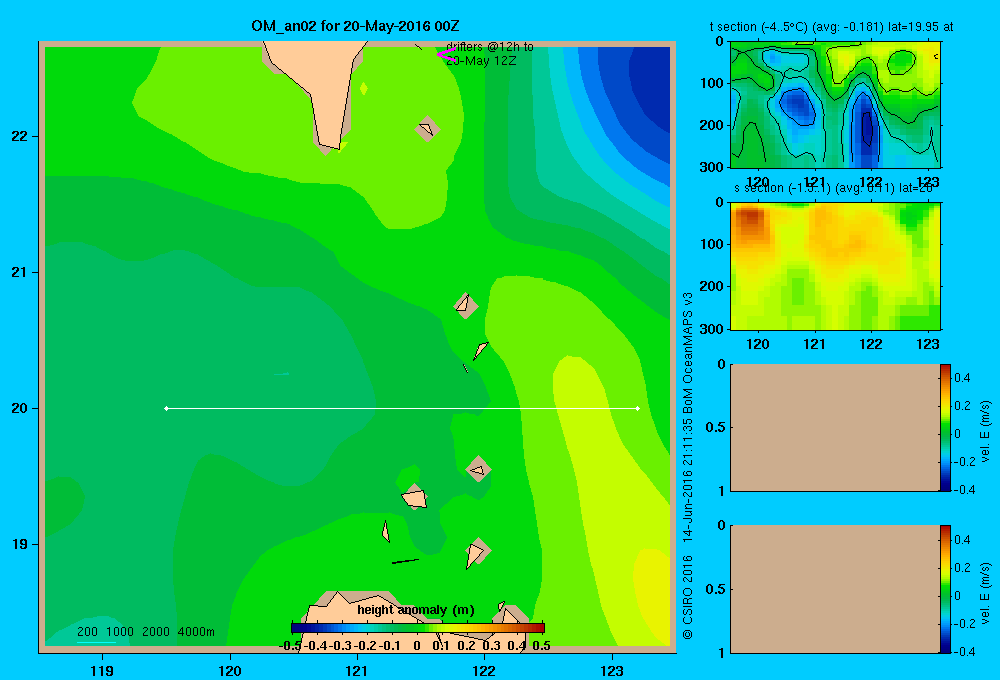
Task: Click the main map latitude label 21
Action: (x=20, y=272)
